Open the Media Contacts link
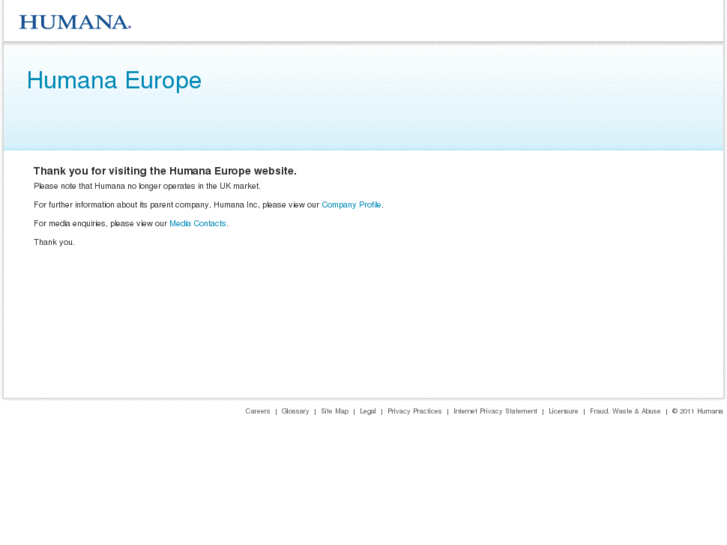The width and height of the screenshot is (727, 545). coord(198,224)
